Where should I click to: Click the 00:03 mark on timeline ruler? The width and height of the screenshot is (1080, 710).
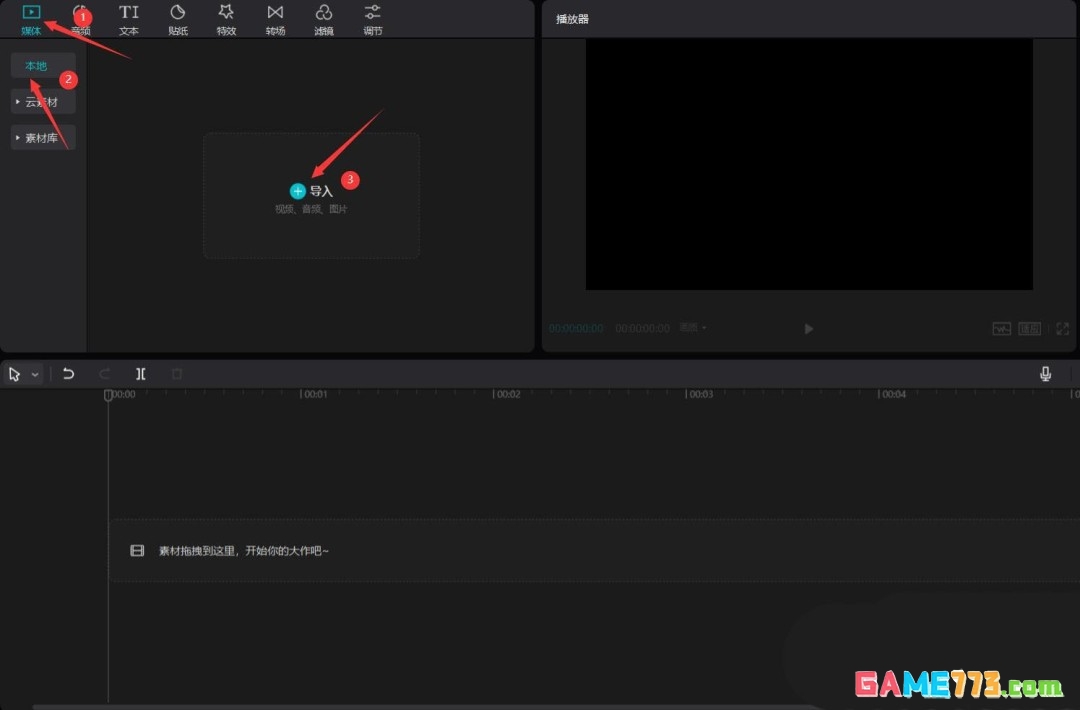tap(699, 394)
